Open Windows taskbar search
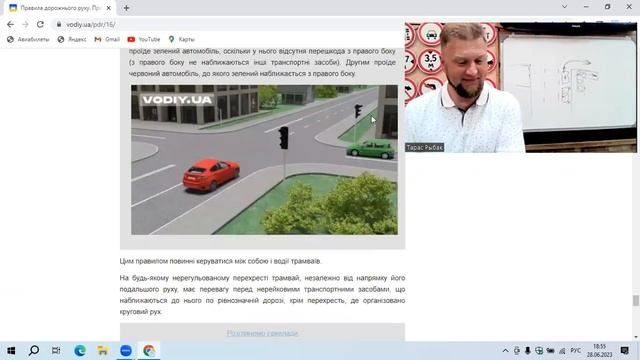 (34, 350)
